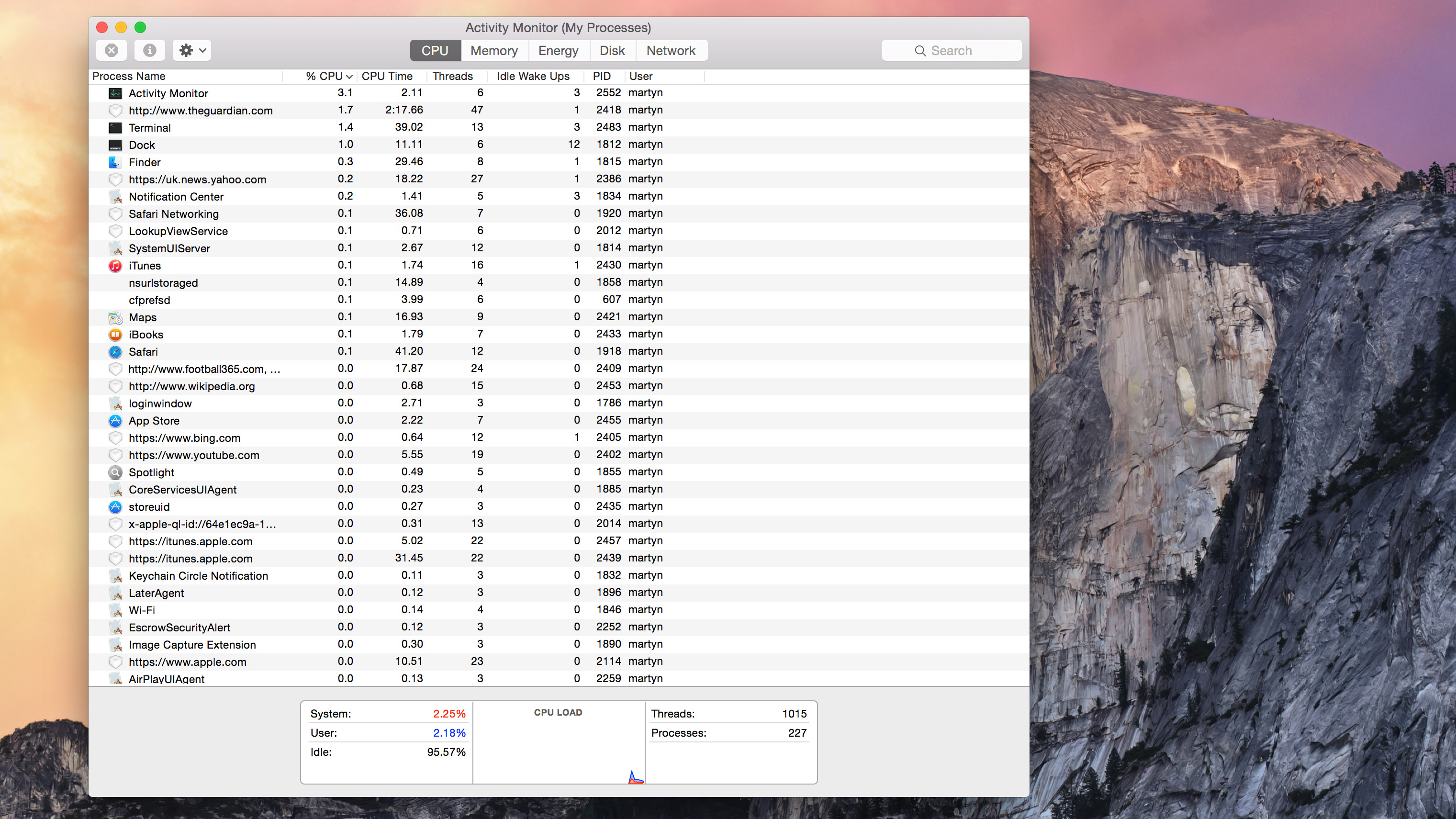The width and height of the screenshot is (1456, 819).
Task: Click the Notification Center process icon
Action: tap(115, 197)
